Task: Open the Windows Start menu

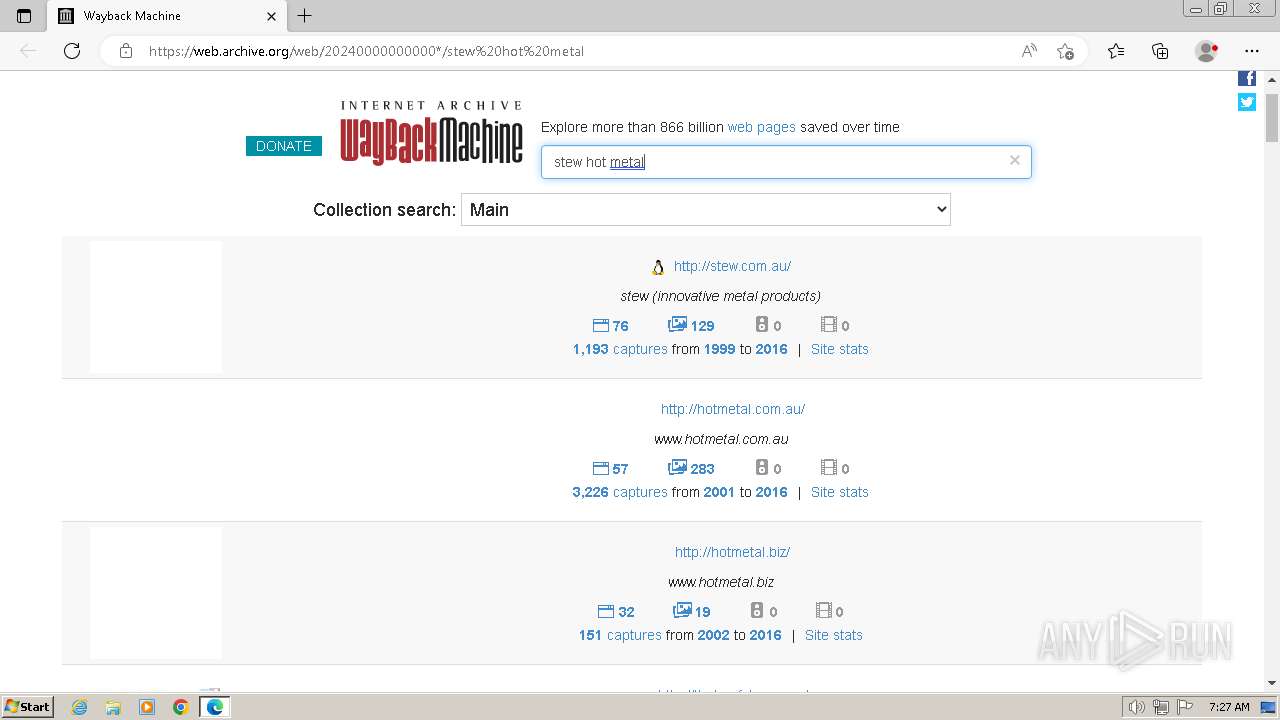Action: [x=27, y=707]
